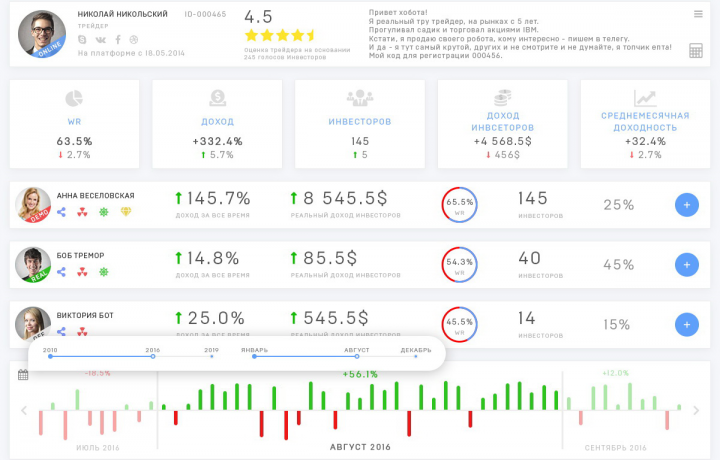Click Anna Veselovskaya's avatar
The image size is (720, 460).
(x=33, y=205)
